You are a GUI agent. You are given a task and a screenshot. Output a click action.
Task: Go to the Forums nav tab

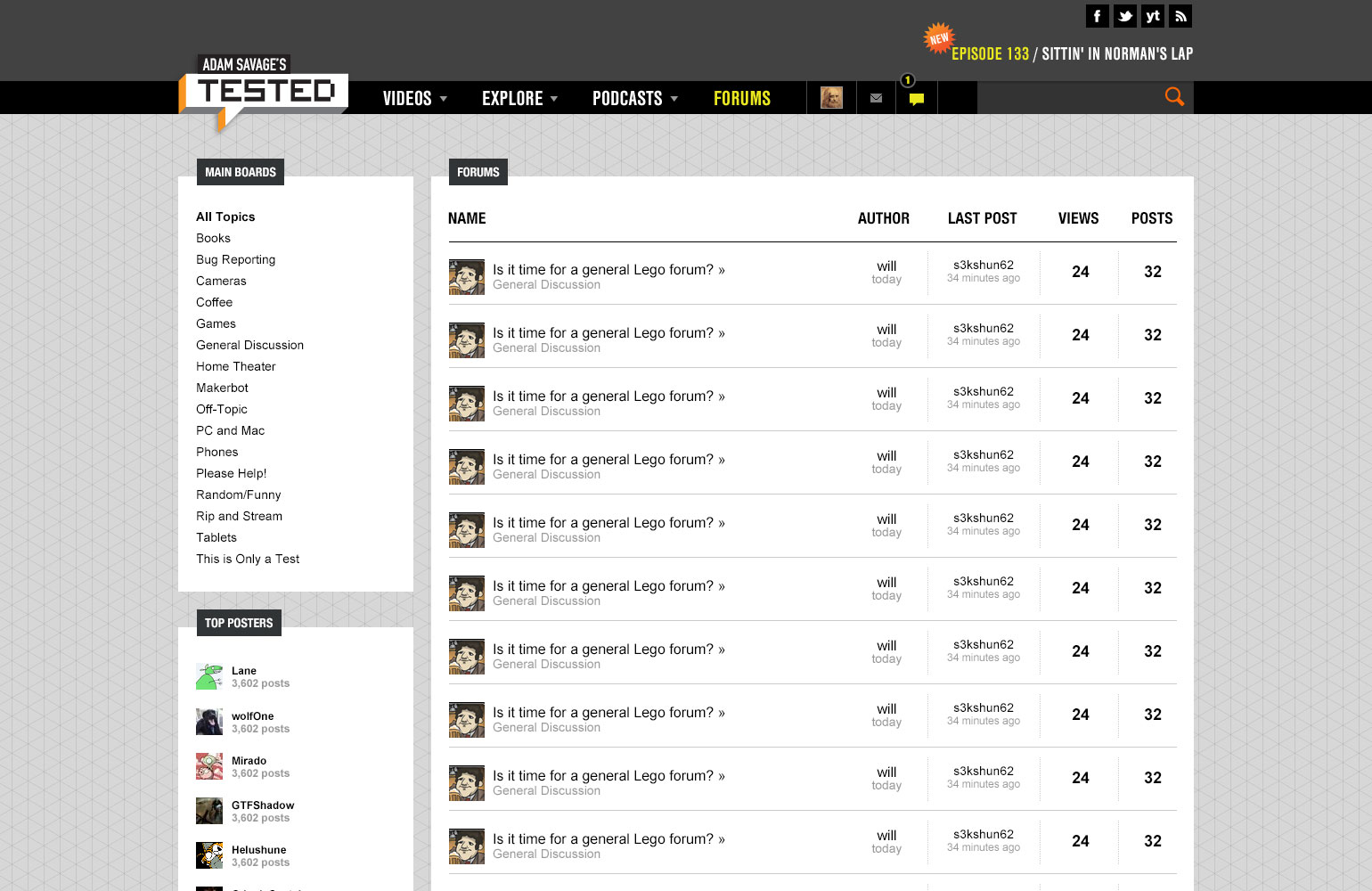pos(741,98)
